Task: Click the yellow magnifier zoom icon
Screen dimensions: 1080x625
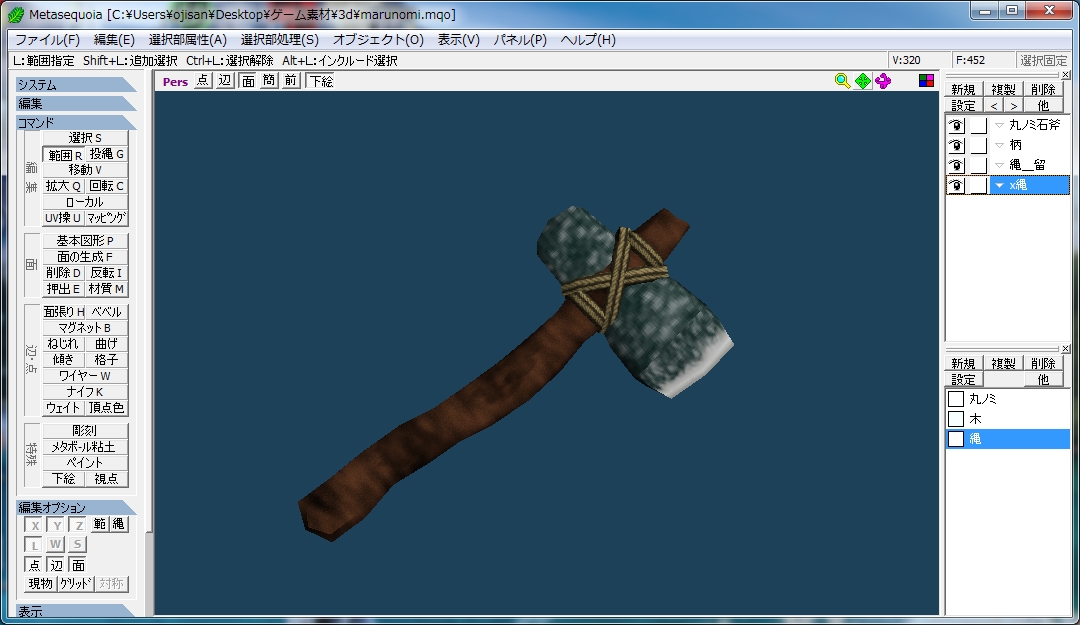Action: (842, 81)
